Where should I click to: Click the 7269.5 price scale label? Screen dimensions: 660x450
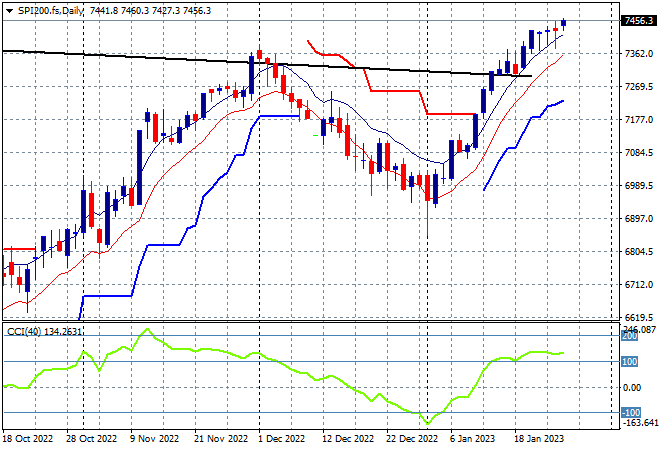click(639, 87)
